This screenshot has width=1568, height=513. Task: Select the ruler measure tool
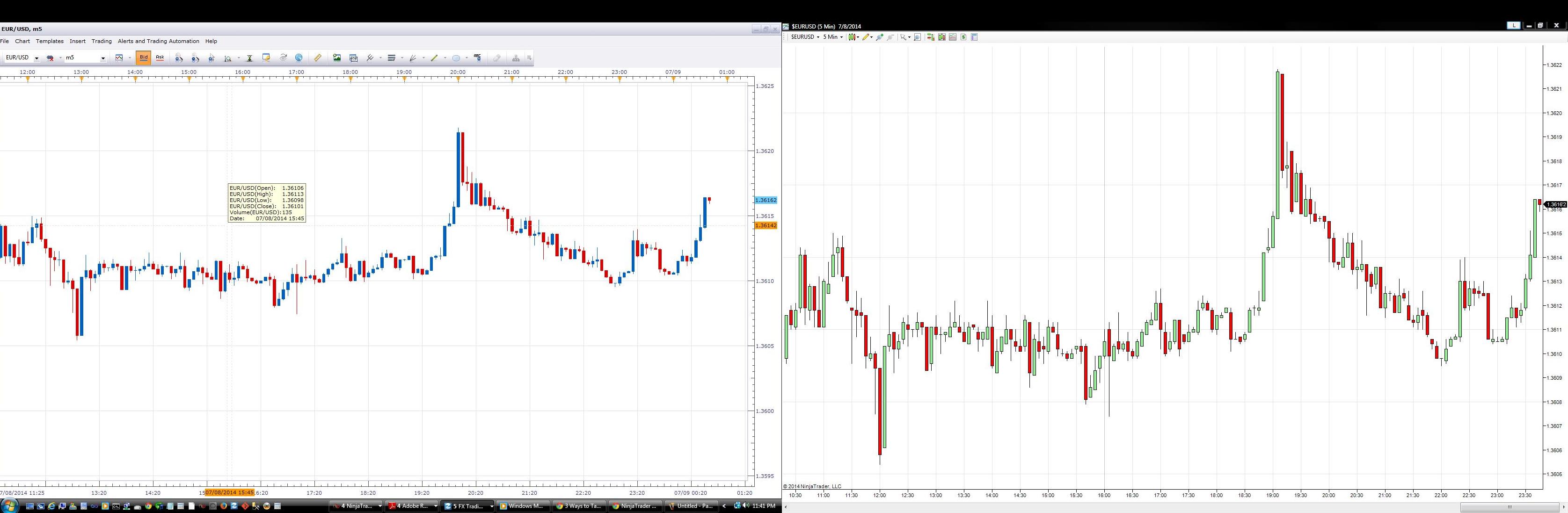click(318, 58)
